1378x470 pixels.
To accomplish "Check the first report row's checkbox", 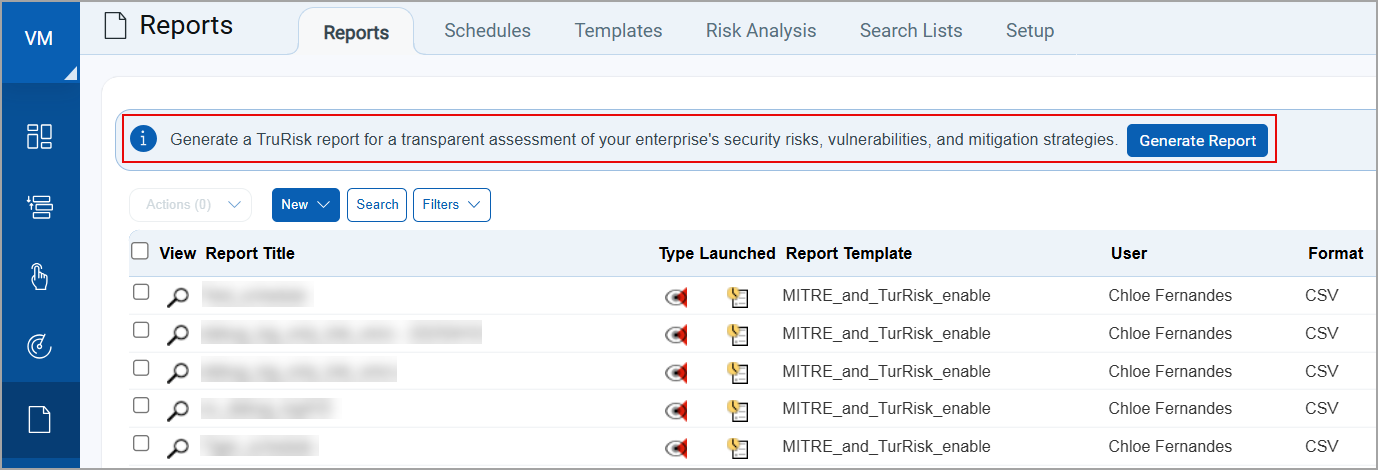I will [x=141, y=292].
